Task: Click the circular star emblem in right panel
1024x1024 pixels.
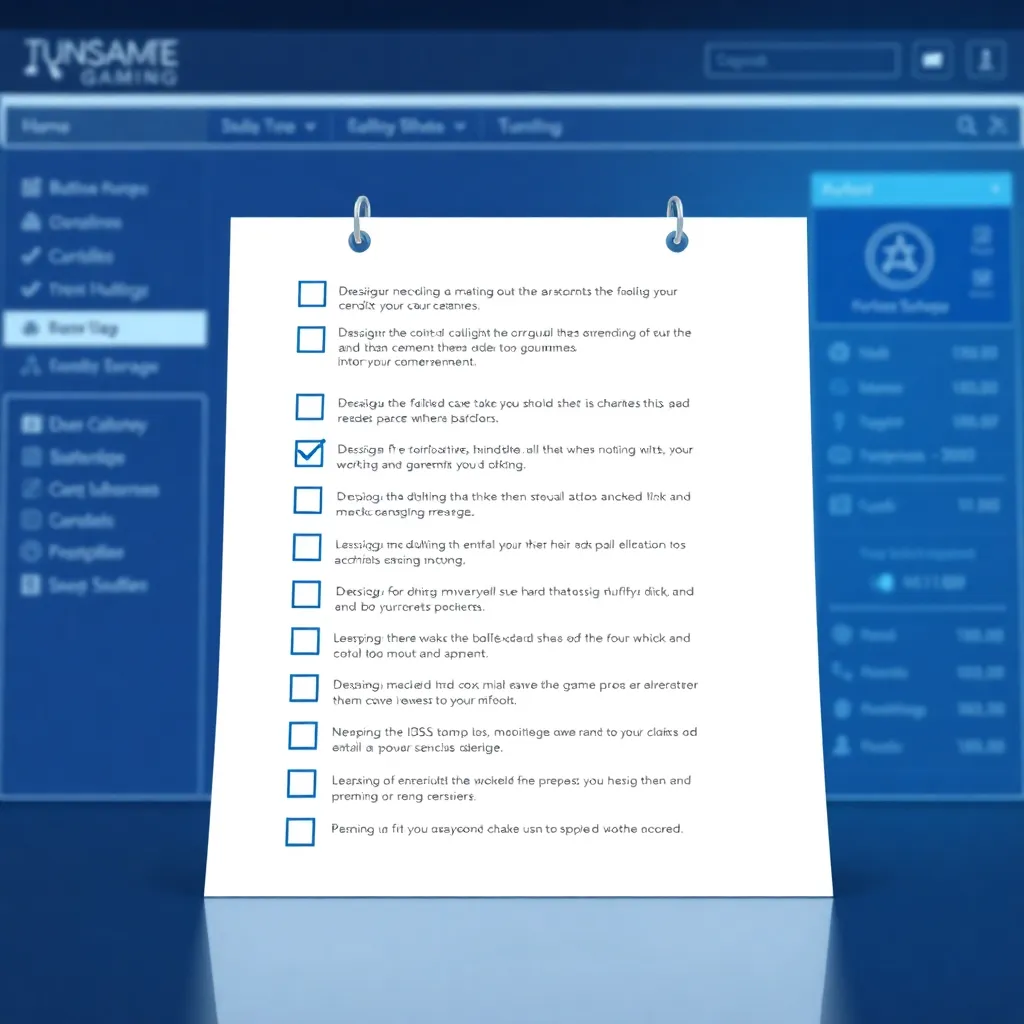Action: point(899,257)
